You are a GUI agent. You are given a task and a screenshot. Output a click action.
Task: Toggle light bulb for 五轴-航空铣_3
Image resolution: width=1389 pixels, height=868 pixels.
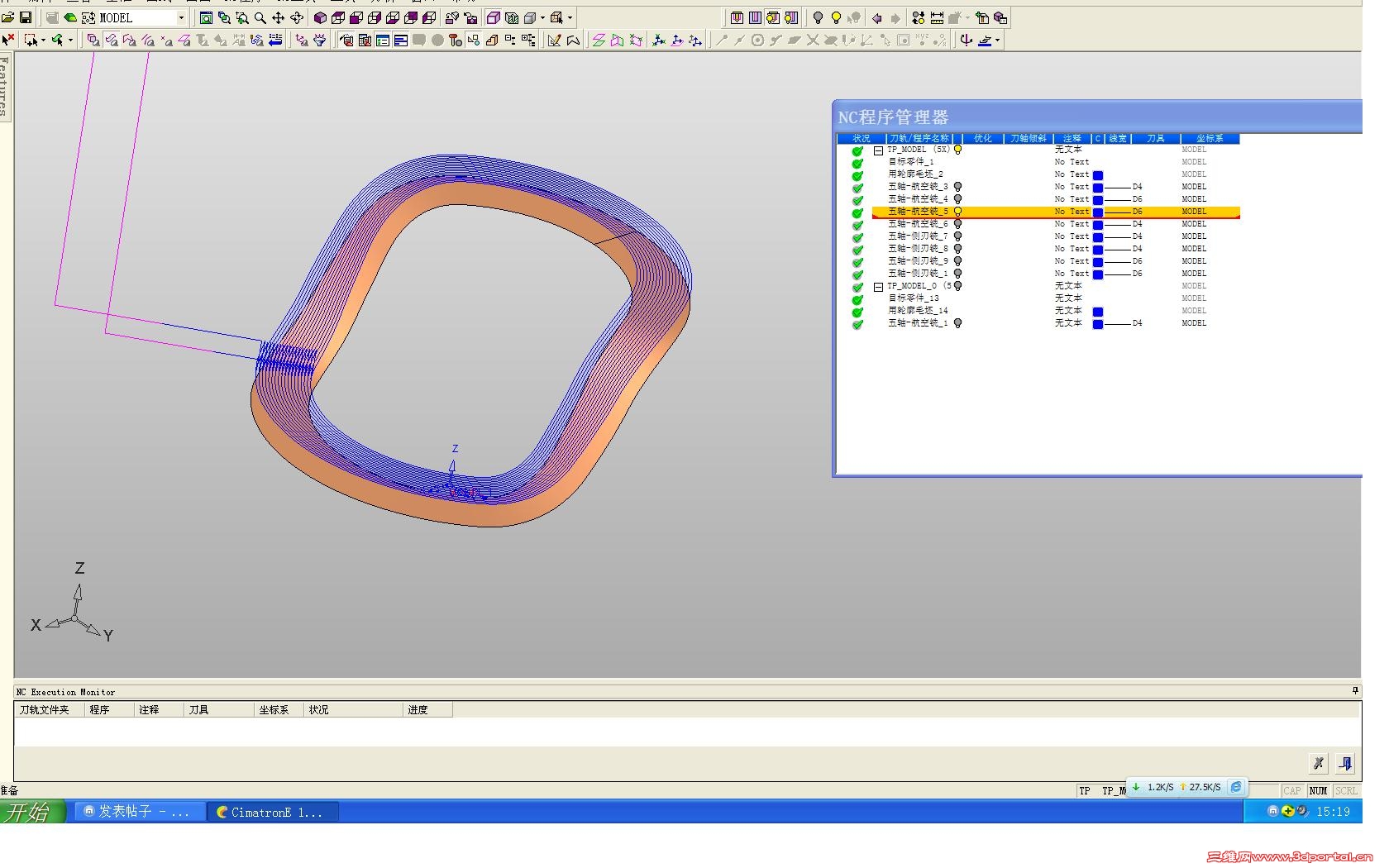957,187
